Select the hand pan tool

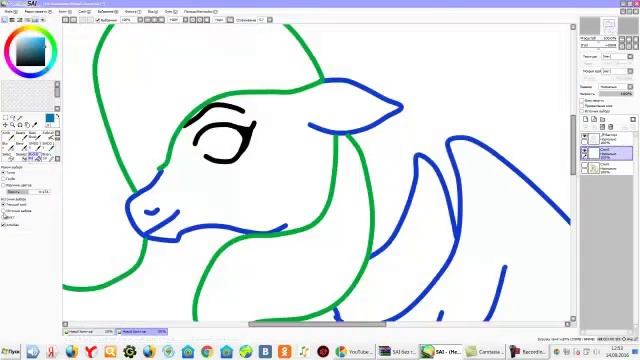point(27,124)
